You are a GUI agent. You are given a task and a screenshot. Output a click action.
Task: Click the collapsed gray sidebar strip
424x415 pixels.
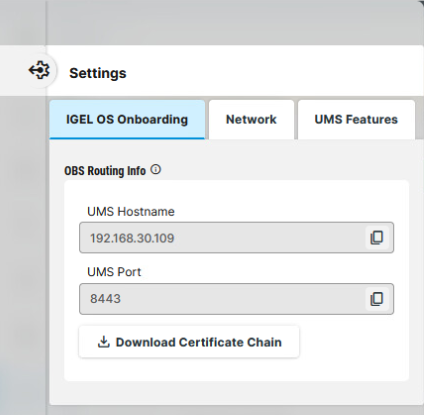click(23, 253)
